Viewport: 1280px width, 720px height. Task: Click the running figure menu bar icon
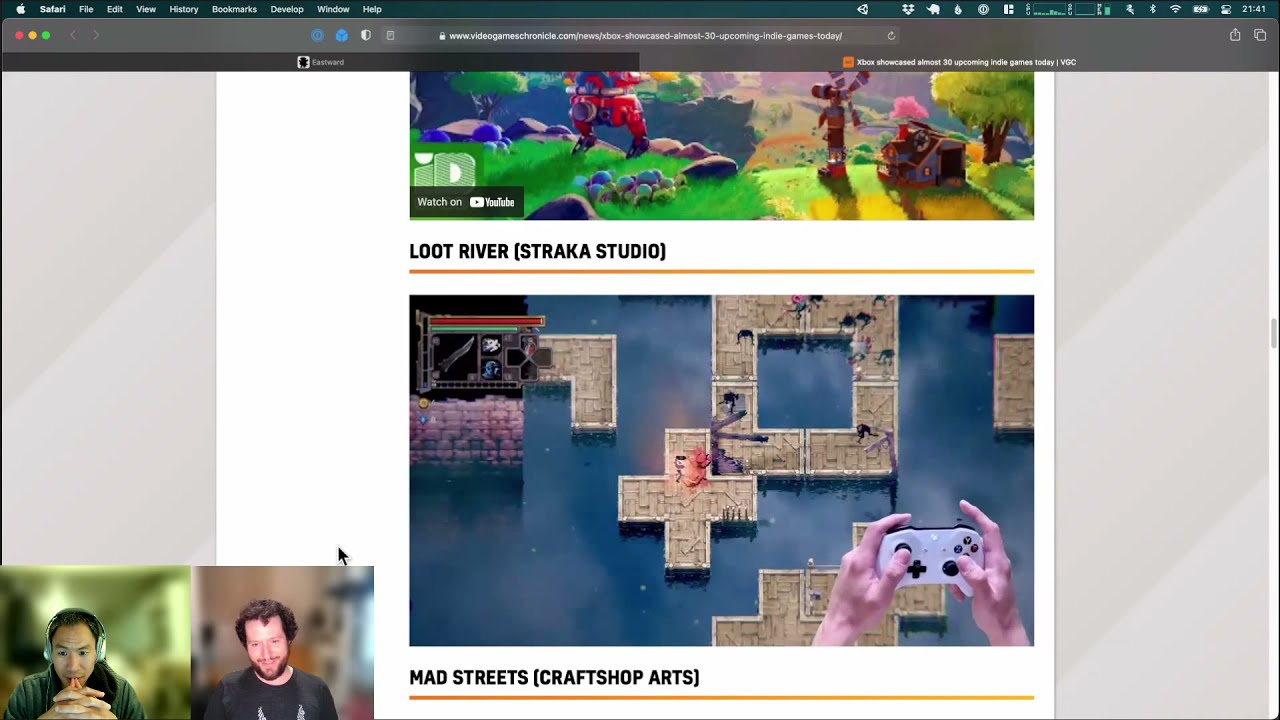[1129, 9]
